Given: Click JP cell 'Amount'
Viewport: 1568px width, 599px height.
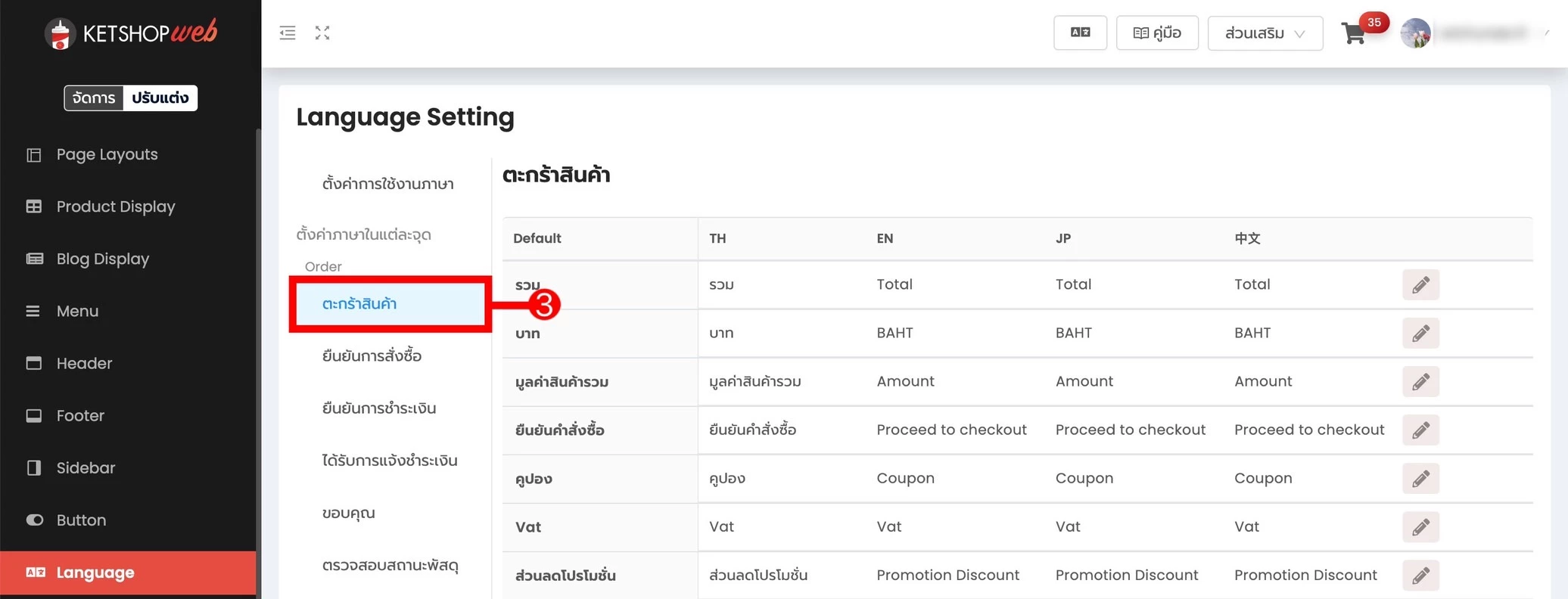Looking at the screenshot, I should (1084, 381).
